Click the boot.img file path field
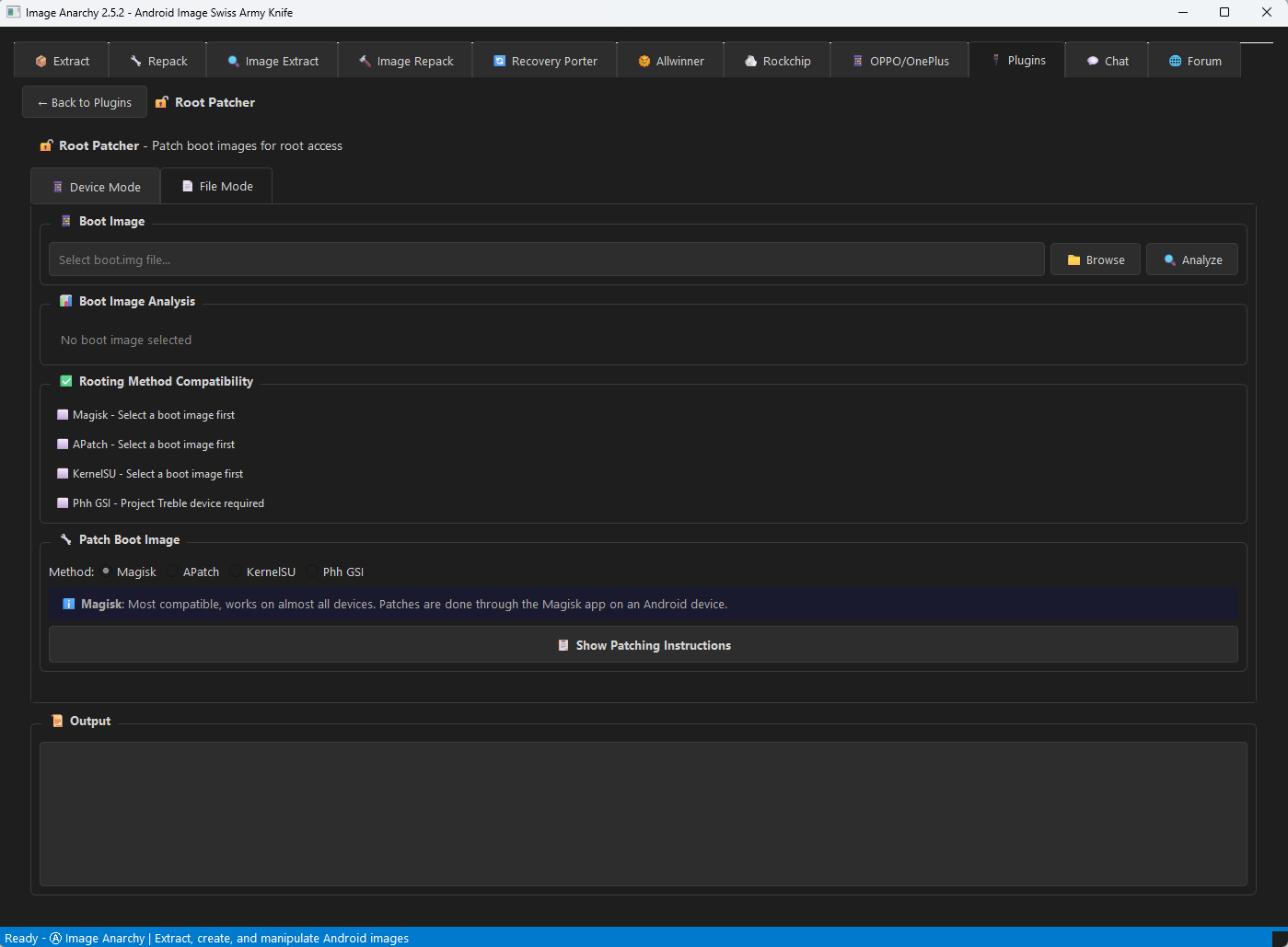Screen dimensions: 1288x947 [546, 260]
